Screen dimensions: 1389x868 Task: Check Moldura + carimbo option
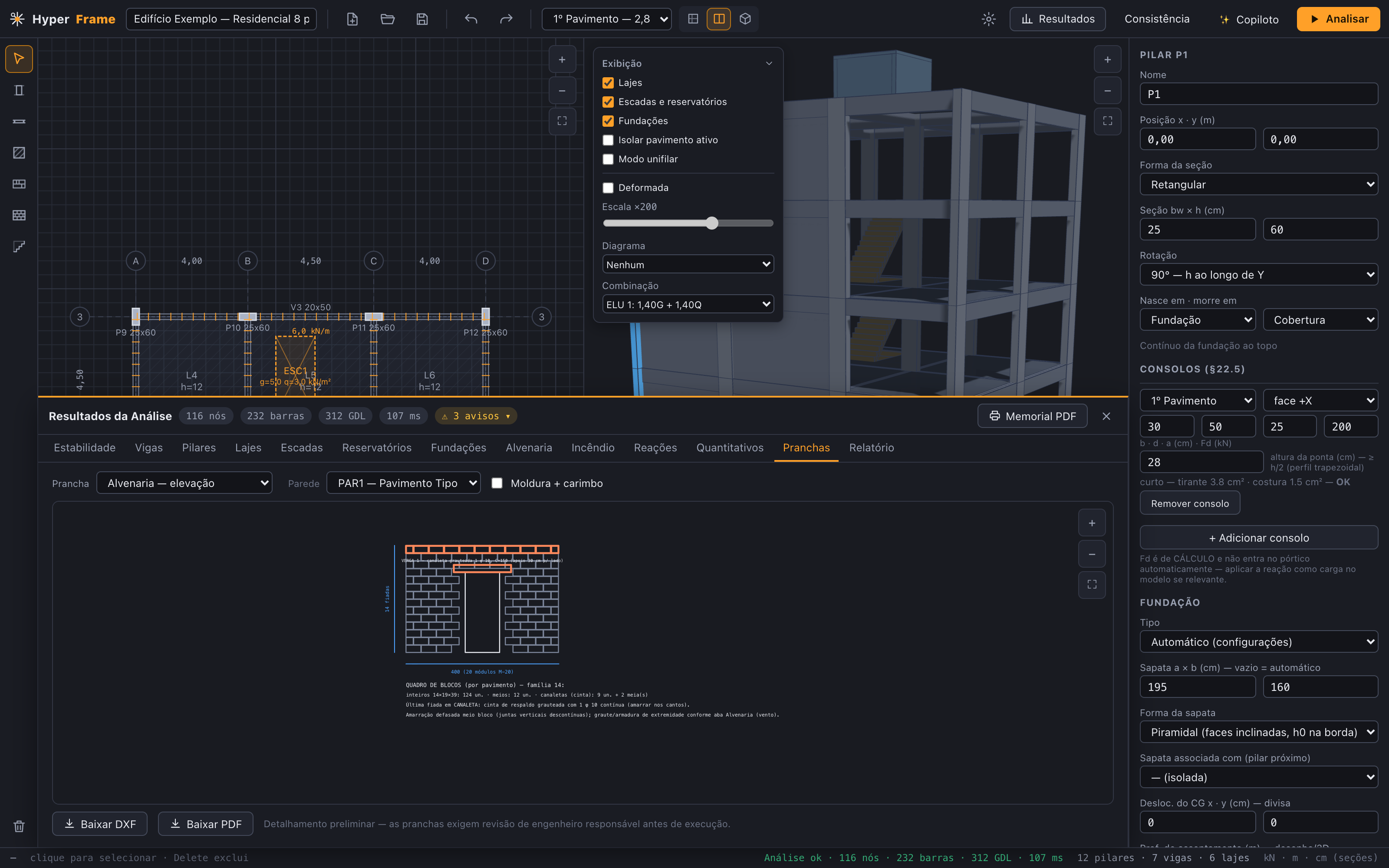pos(497,483)
